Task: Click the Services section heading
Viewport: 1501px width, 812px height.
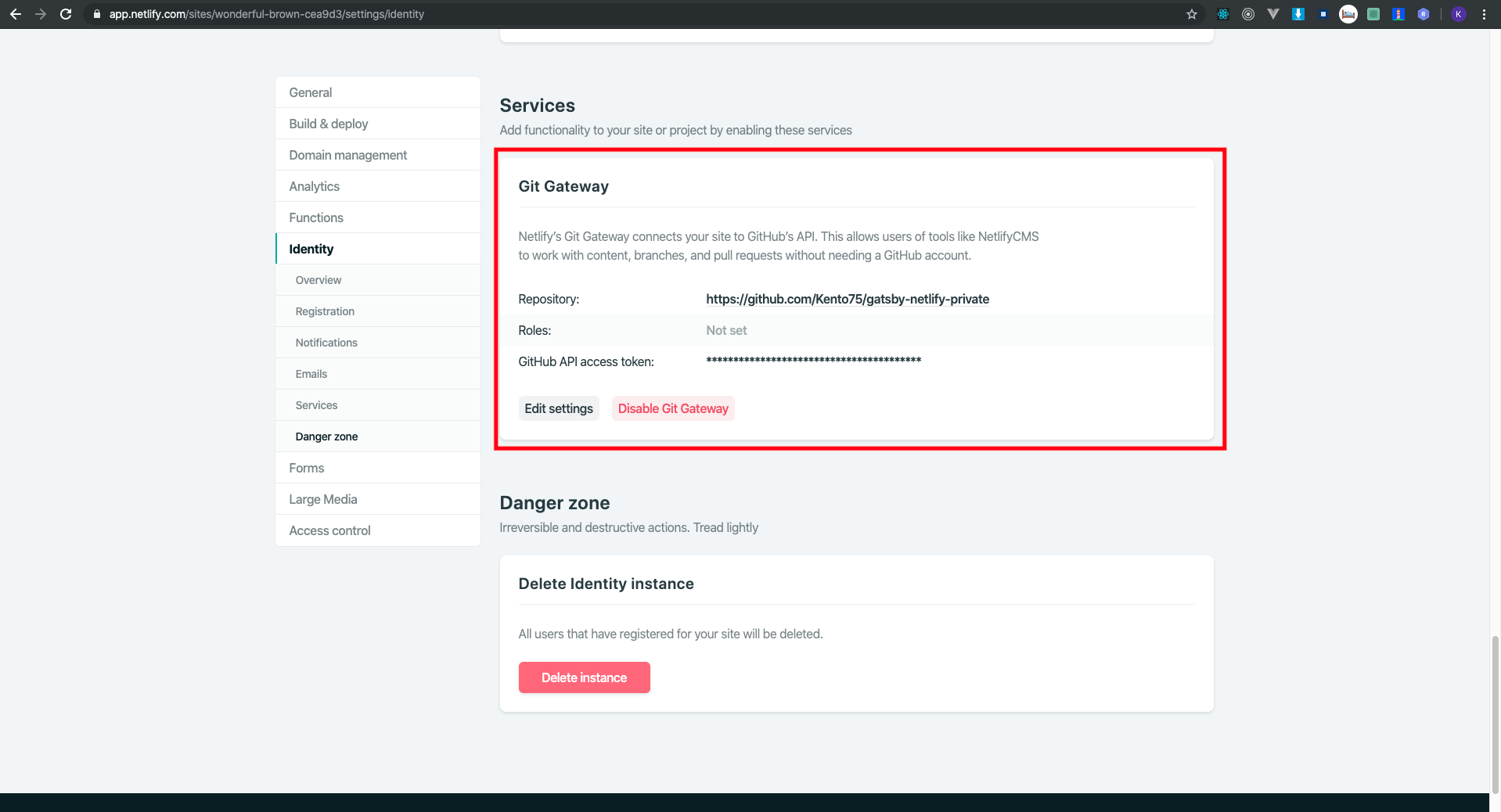Action: (538, 106)
